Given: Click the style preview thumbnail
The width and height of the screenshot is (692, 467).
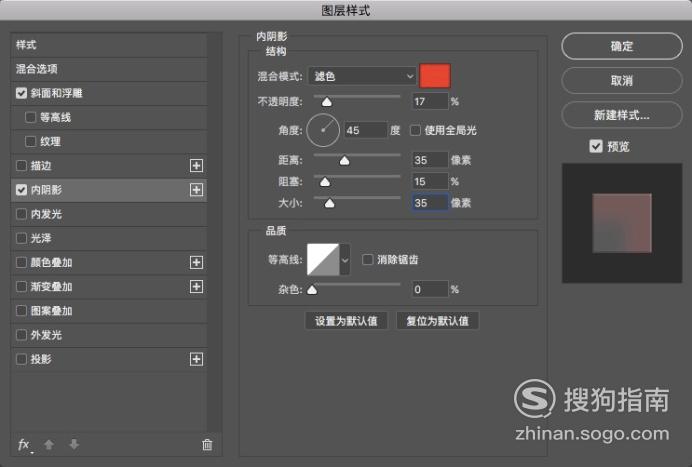Looking at the screenshot, I should pos(622,223).
